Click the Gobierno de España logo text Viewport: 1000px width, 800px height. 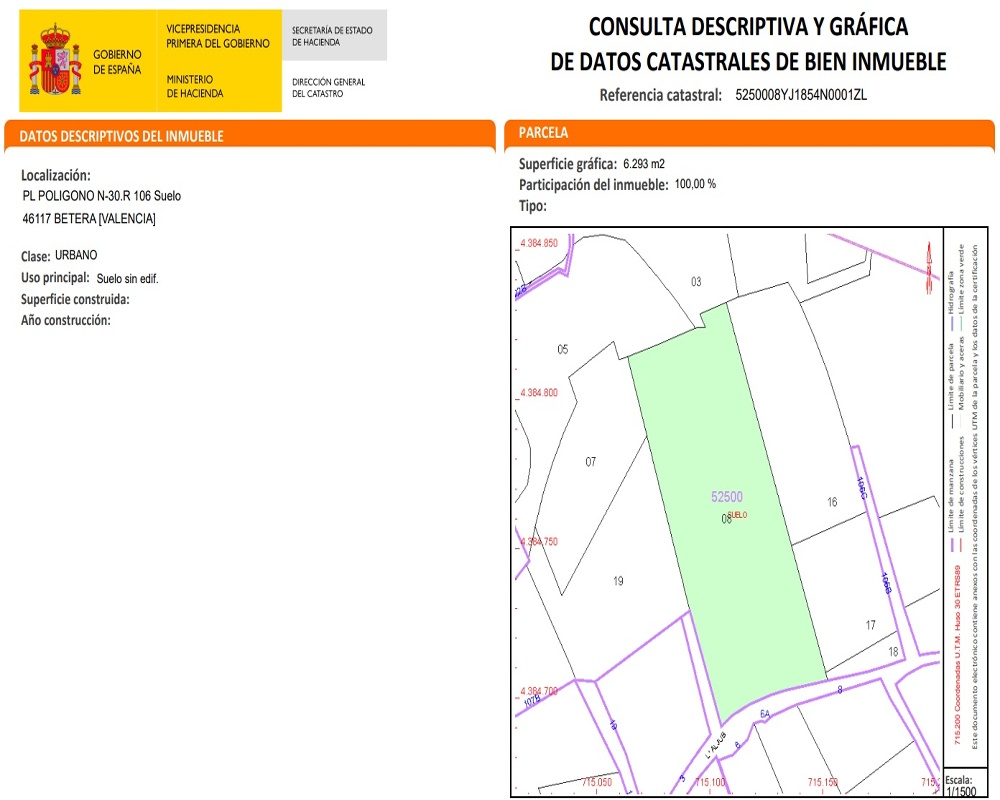pyautogui.click(x=117, y=62)
